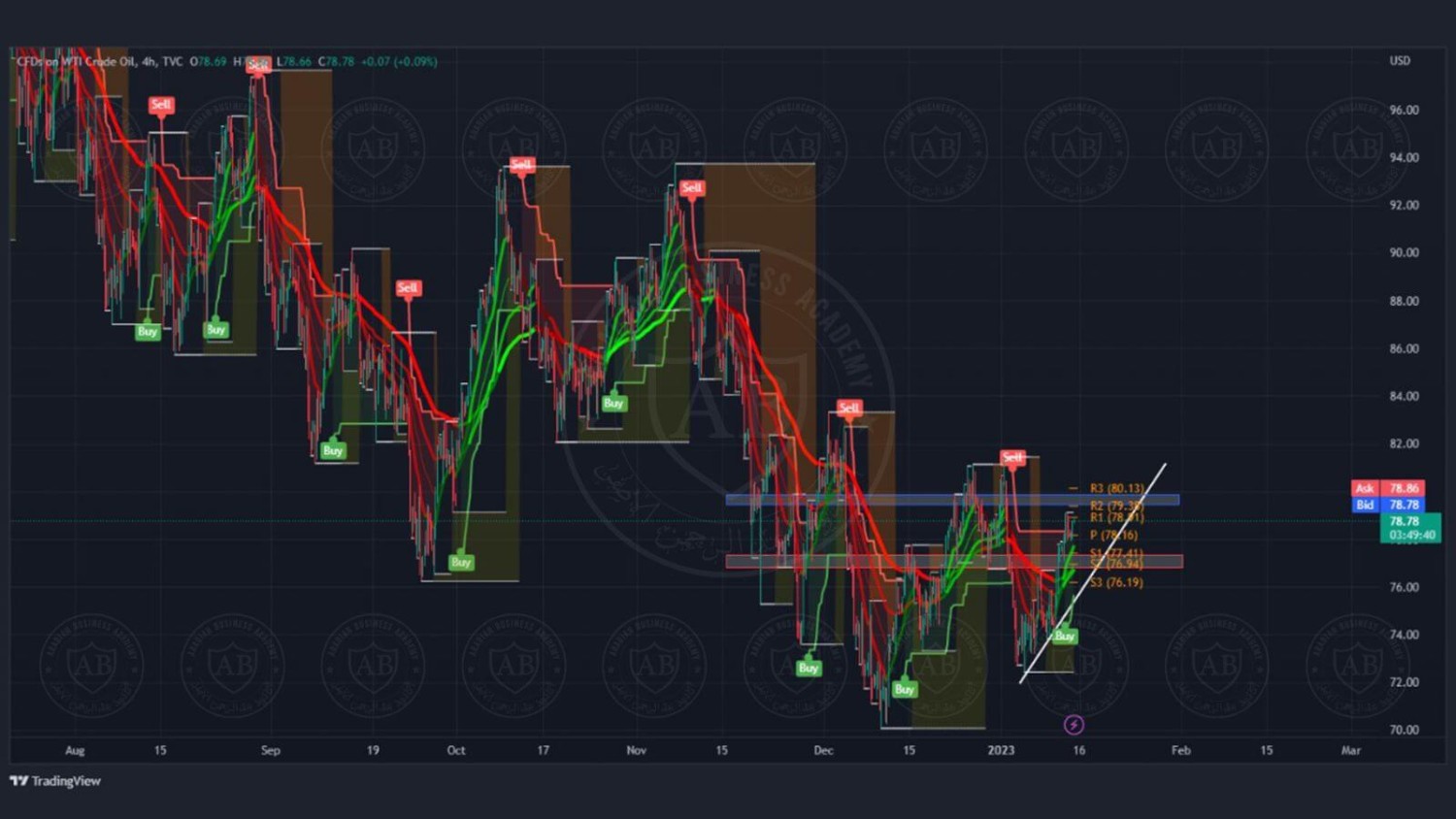Click the Bid 78.78 price label
The height and width of the screenshot is (819, 1456).
coord(1388,505)
